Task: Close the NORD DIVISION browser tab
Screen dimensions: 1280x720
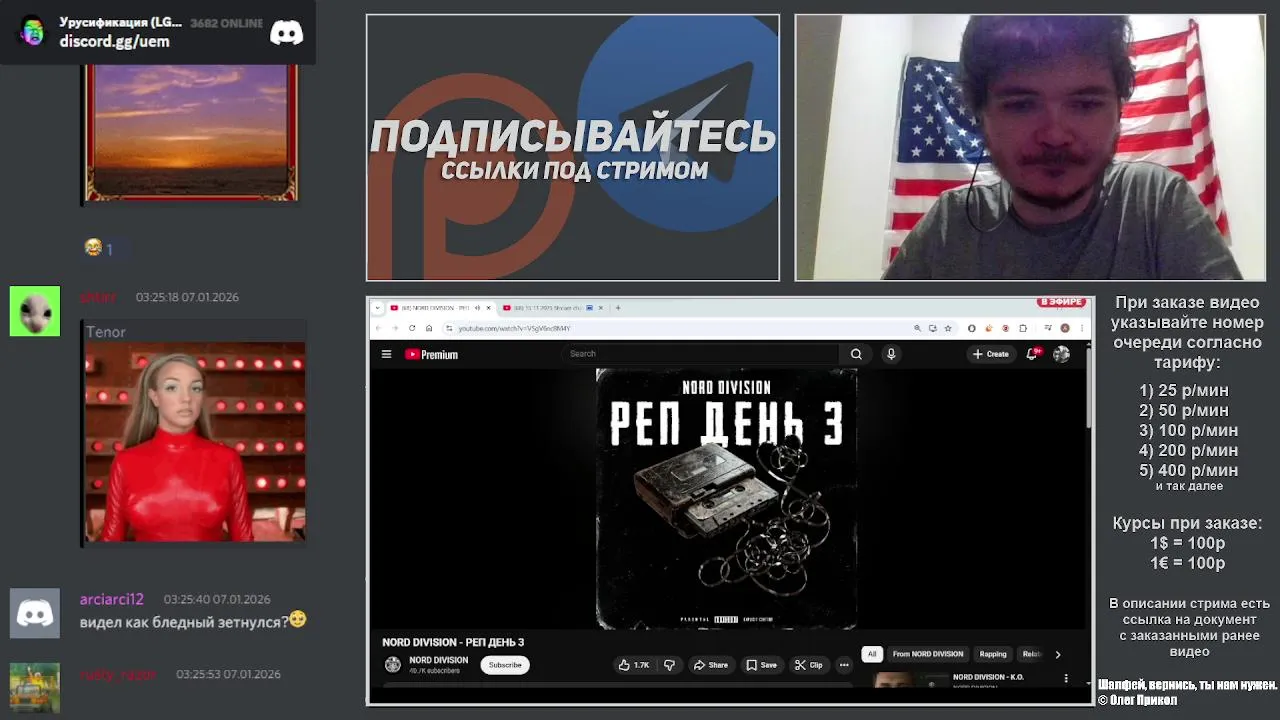Action: tap(489, 308)
